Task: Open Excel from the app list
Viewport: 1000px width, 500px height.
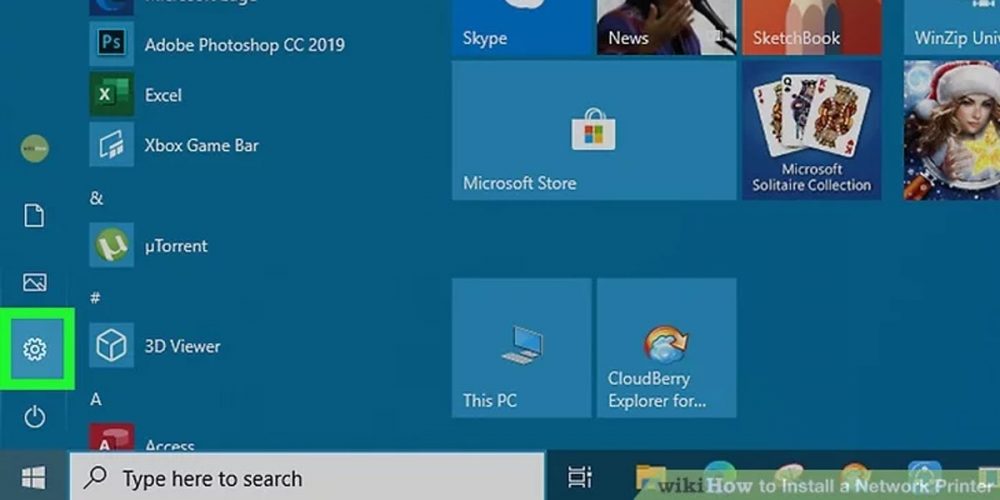Action: pyautogui.click(x=162, y=95)
